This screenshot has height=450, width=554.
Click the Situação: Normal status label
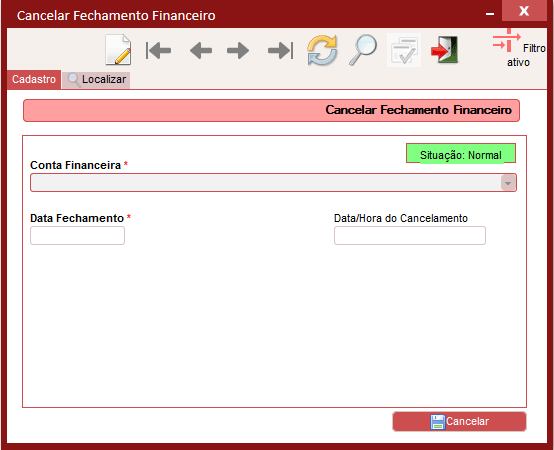pyautogui.click(x=461, y=154)
